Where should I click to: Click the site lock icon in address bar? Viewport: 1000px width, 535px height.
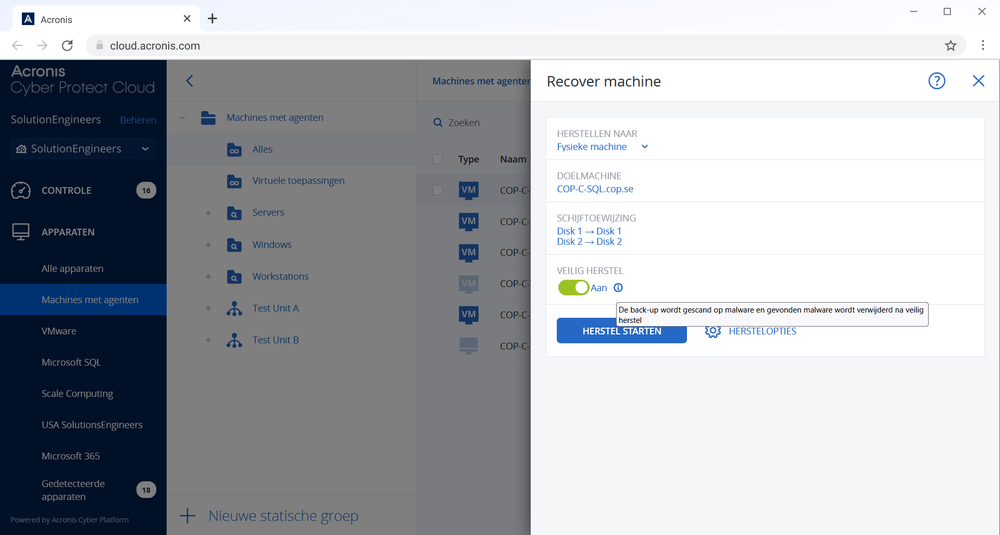click(99, 45)
